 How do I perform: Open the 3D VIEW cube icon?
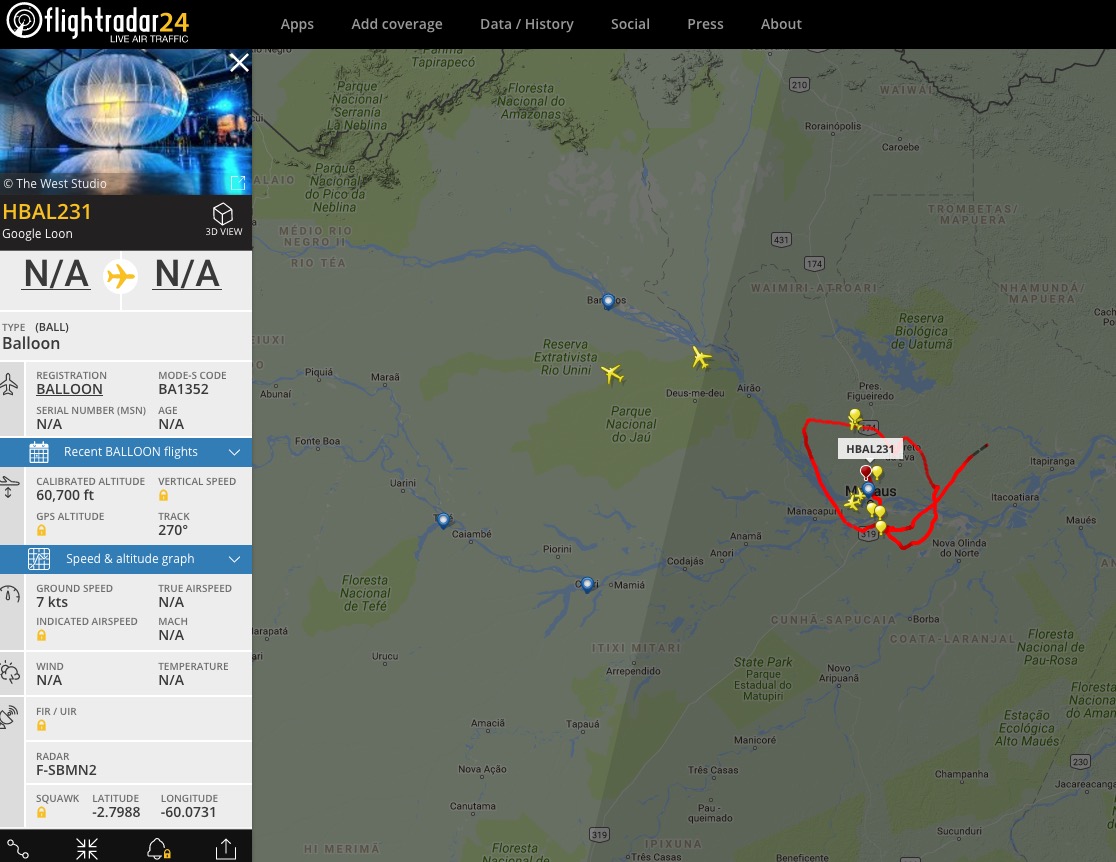[223, 214]
